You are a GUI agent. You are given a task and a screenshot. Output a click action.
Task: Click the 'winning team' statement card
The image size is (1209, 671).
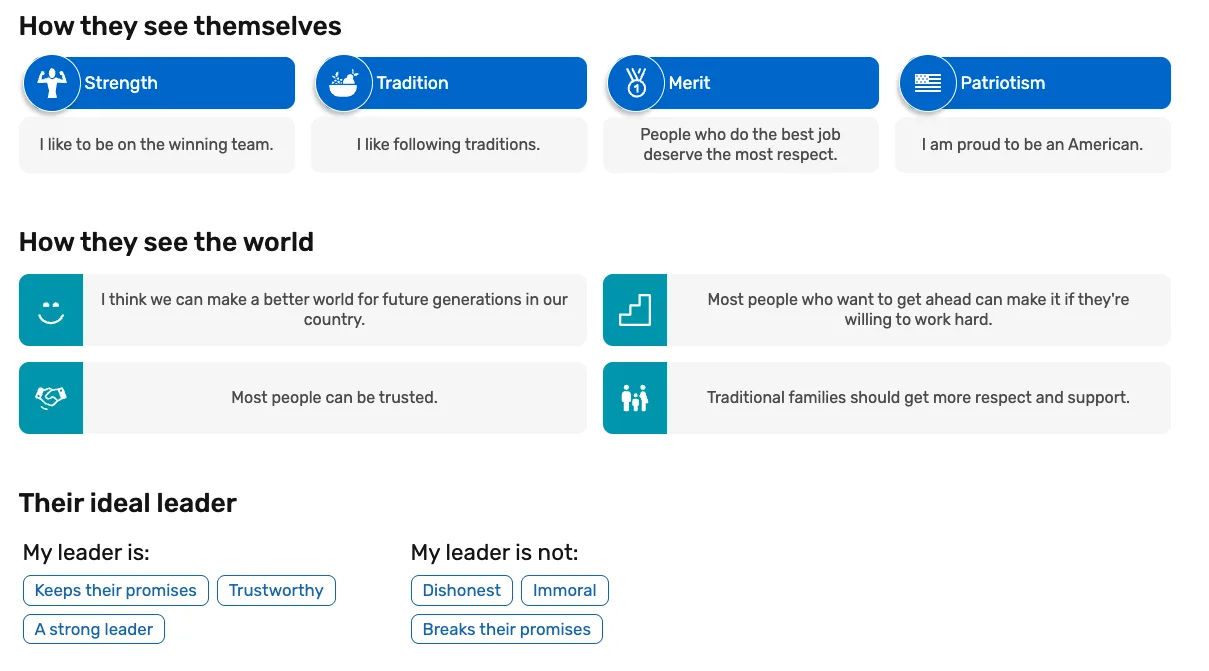156,145
